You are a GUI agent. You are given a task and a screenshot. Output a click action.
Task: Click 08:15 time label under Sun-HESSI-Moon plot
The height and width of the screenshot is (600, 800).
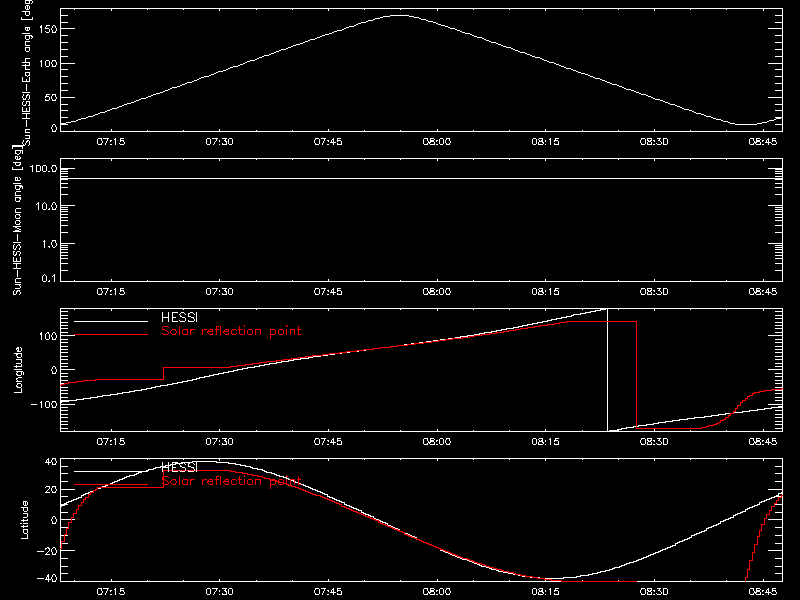tap(545, 292)
